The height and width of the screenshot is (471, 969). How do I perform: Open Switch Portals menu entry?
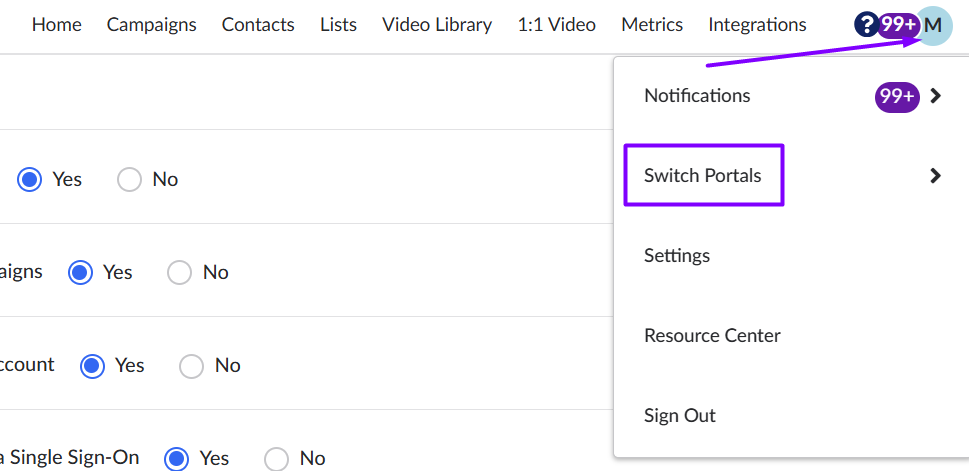703,176
